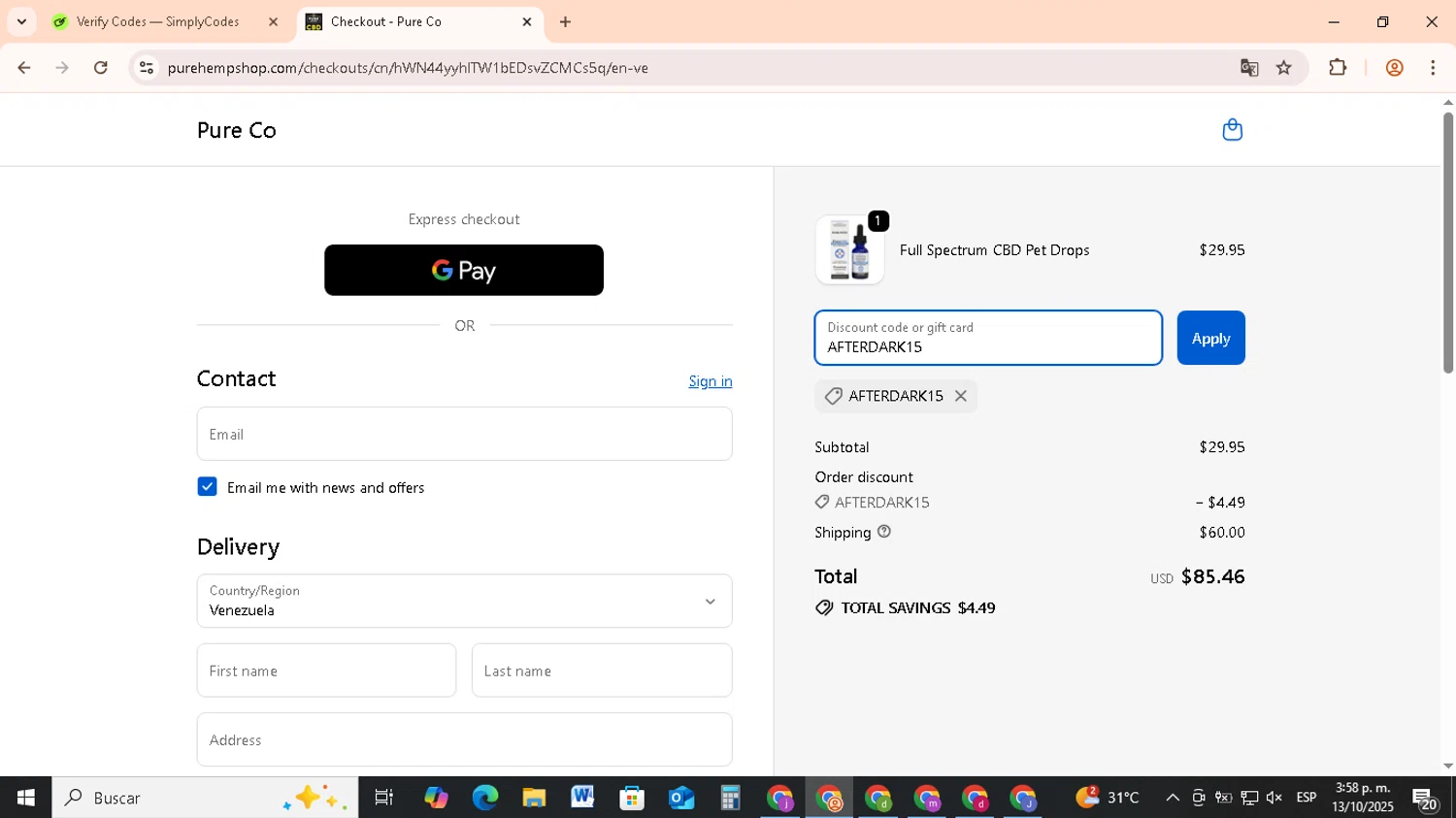The width and height of the screenshot is (1456, 818).
Task: Bookmark this page with the star icon
Action: pos(1284,68)
